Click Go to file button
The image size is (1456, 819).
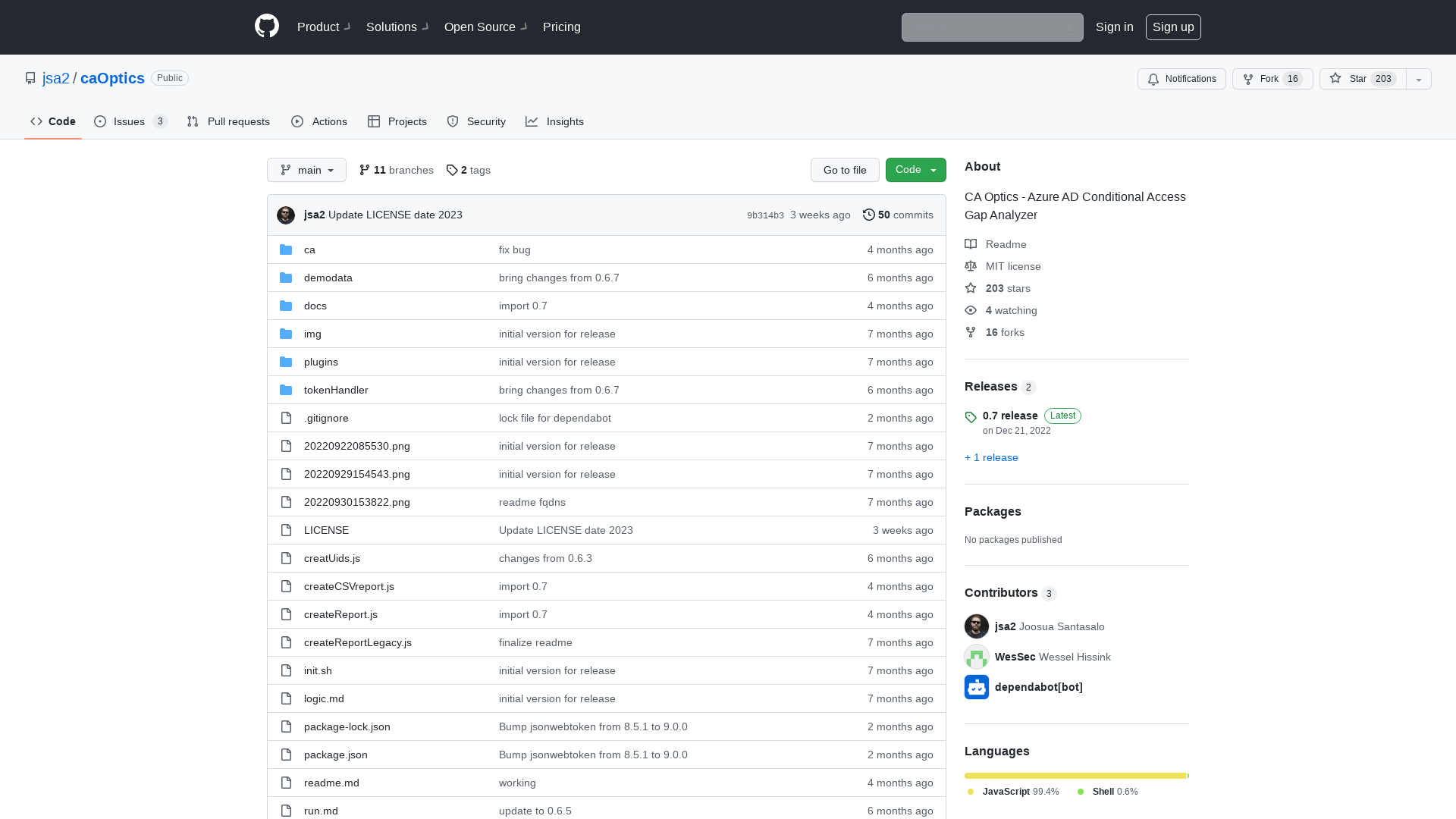tap(845, 169)
